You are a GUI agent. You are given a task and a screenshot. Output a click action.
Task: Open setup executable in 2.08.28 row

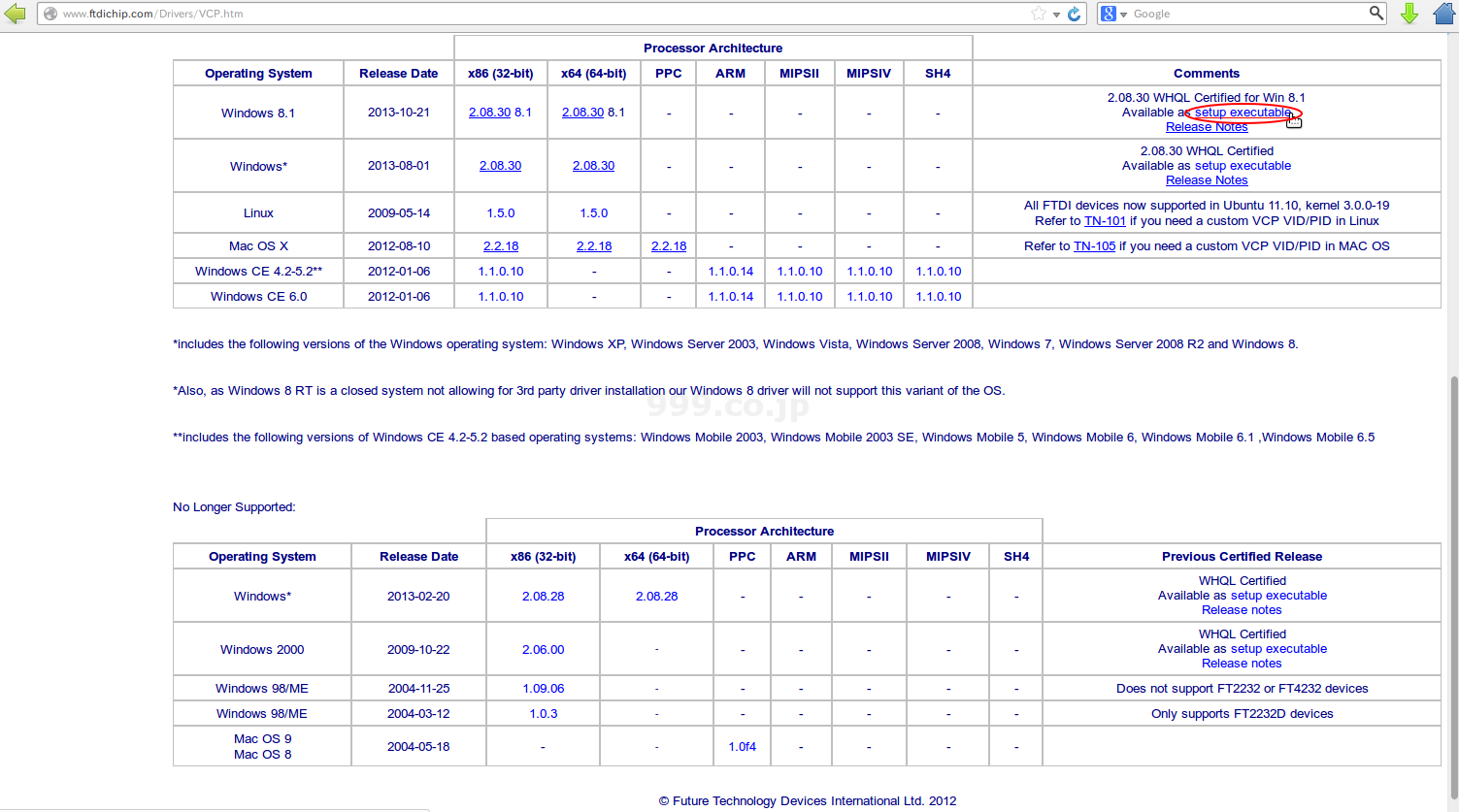click(x=1278, y=596)
